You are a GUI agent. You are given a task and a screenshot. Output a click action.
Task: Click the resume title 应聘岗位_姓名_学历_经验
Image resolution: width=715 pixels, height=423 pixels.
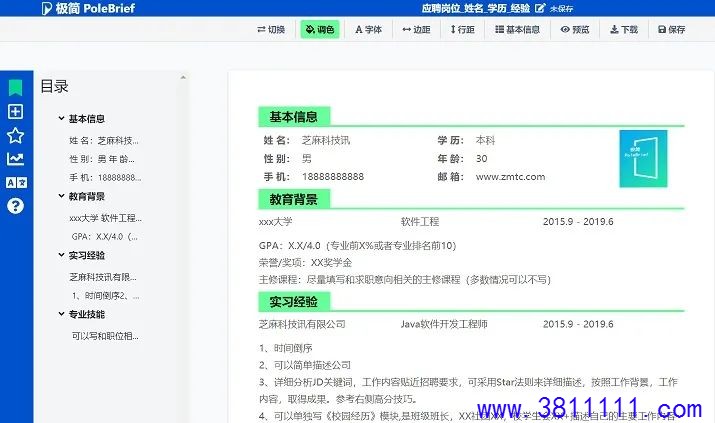click(x=476, y=8)
